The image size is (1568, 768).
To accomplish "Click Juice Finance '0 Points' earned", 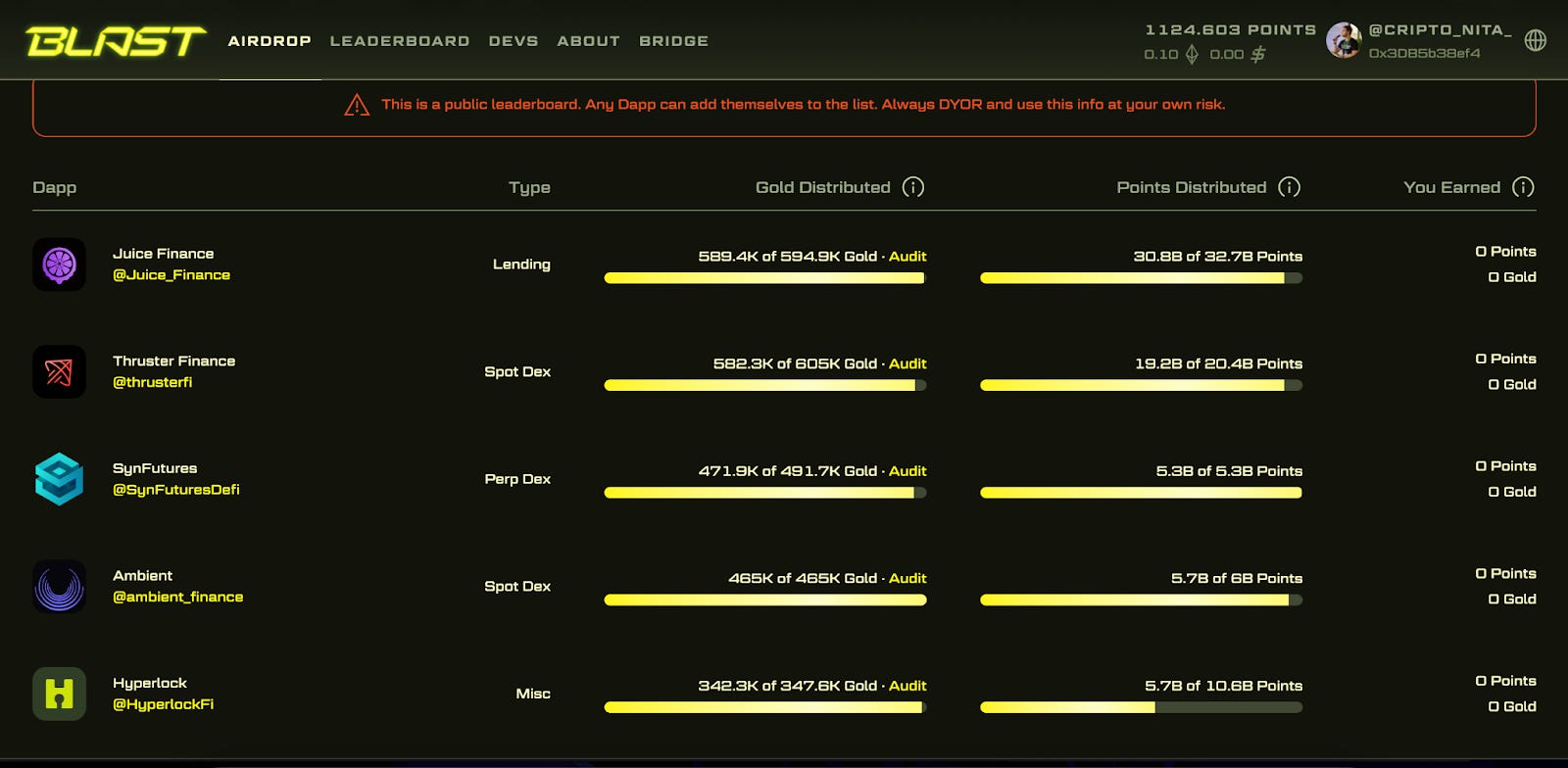I will point(1506,252).
